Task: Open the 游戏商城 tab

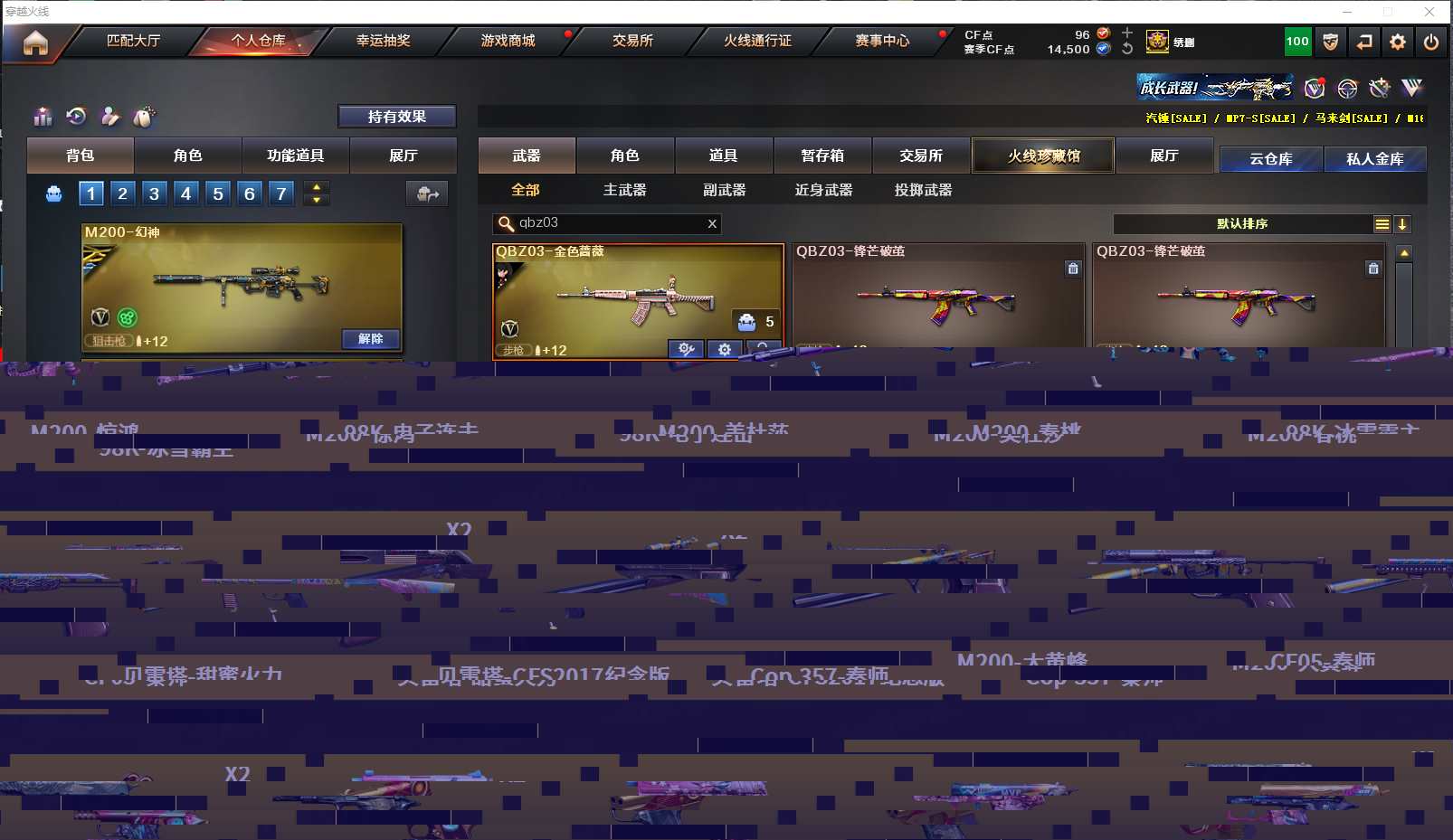Action: (x=508, y=41)
